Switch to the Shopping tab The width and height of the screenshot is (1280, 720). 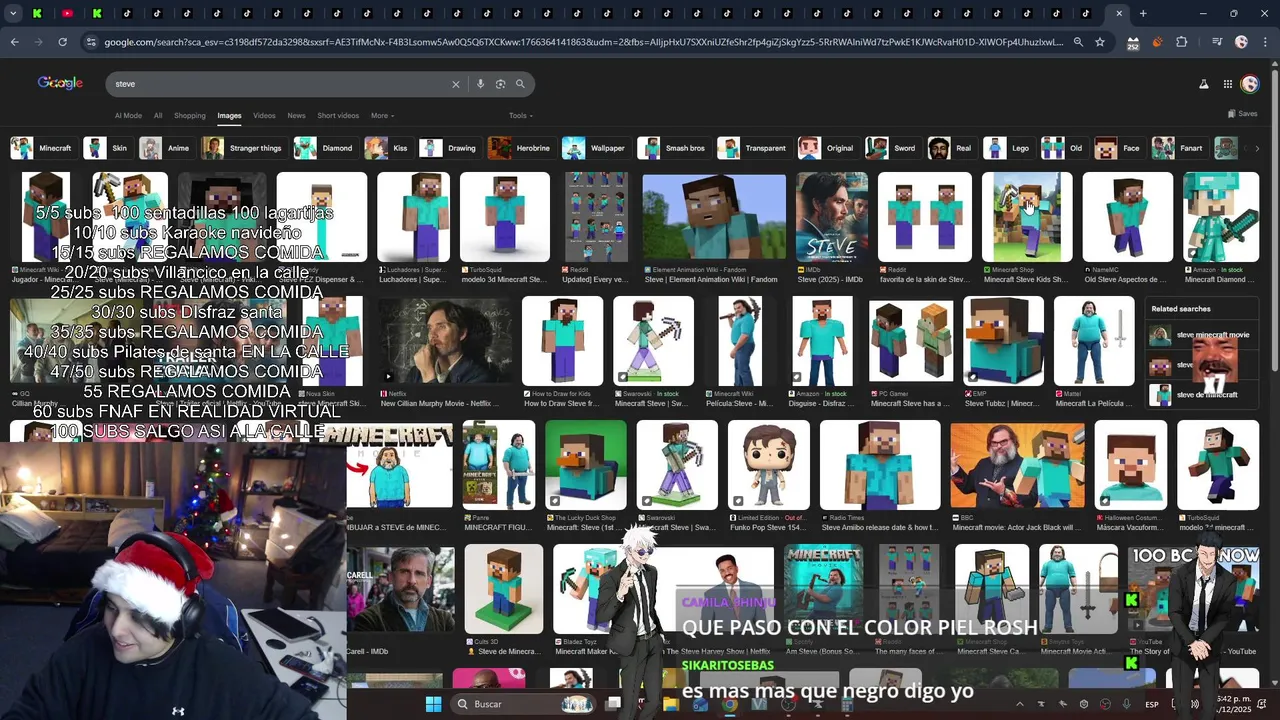(189, 116)
